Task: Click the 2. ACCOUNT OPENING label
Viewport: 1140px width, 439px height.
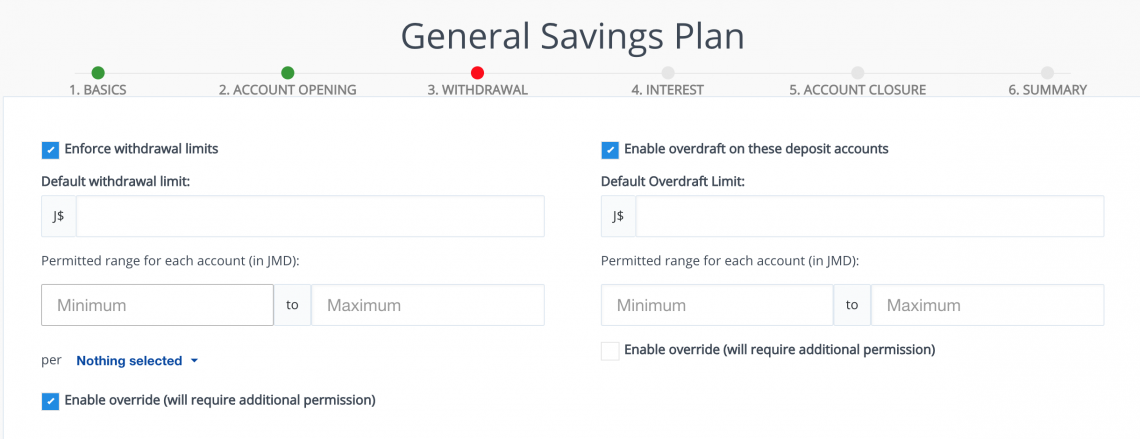Action: click(x=287, y=90)
